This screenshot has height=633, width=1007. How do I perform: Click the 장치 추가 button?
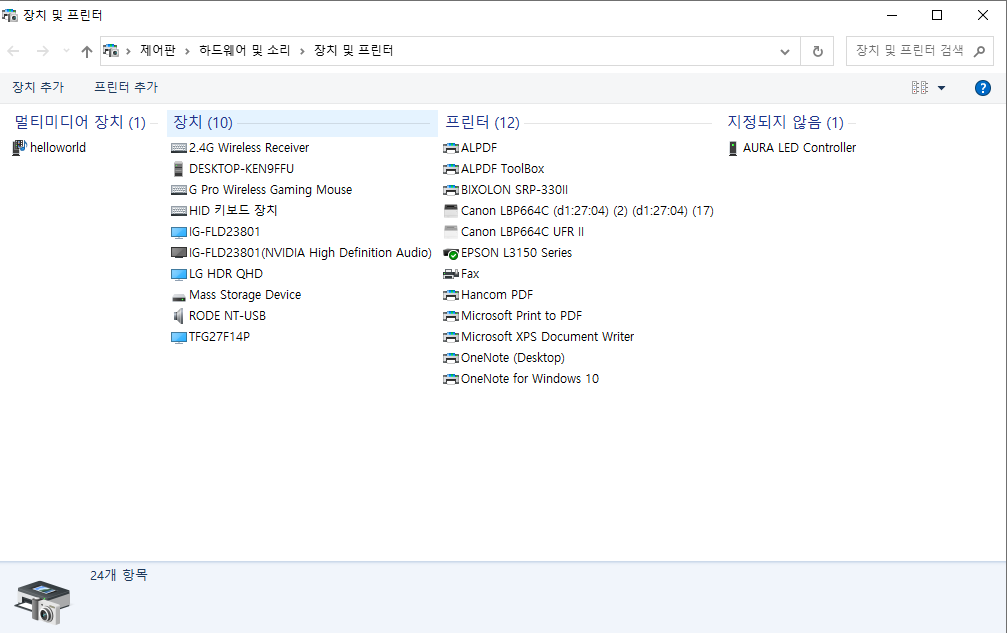click(38, 87)
